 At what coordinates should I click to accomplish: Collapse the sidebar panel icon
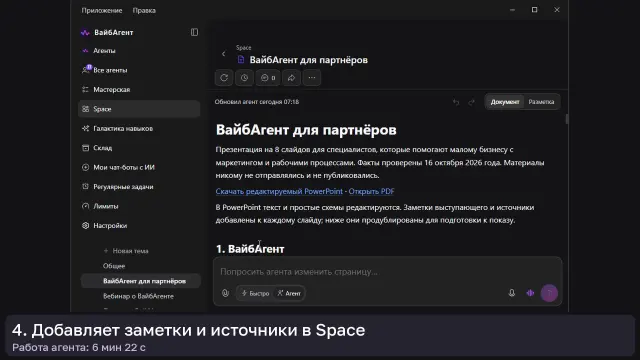[194, 32]
